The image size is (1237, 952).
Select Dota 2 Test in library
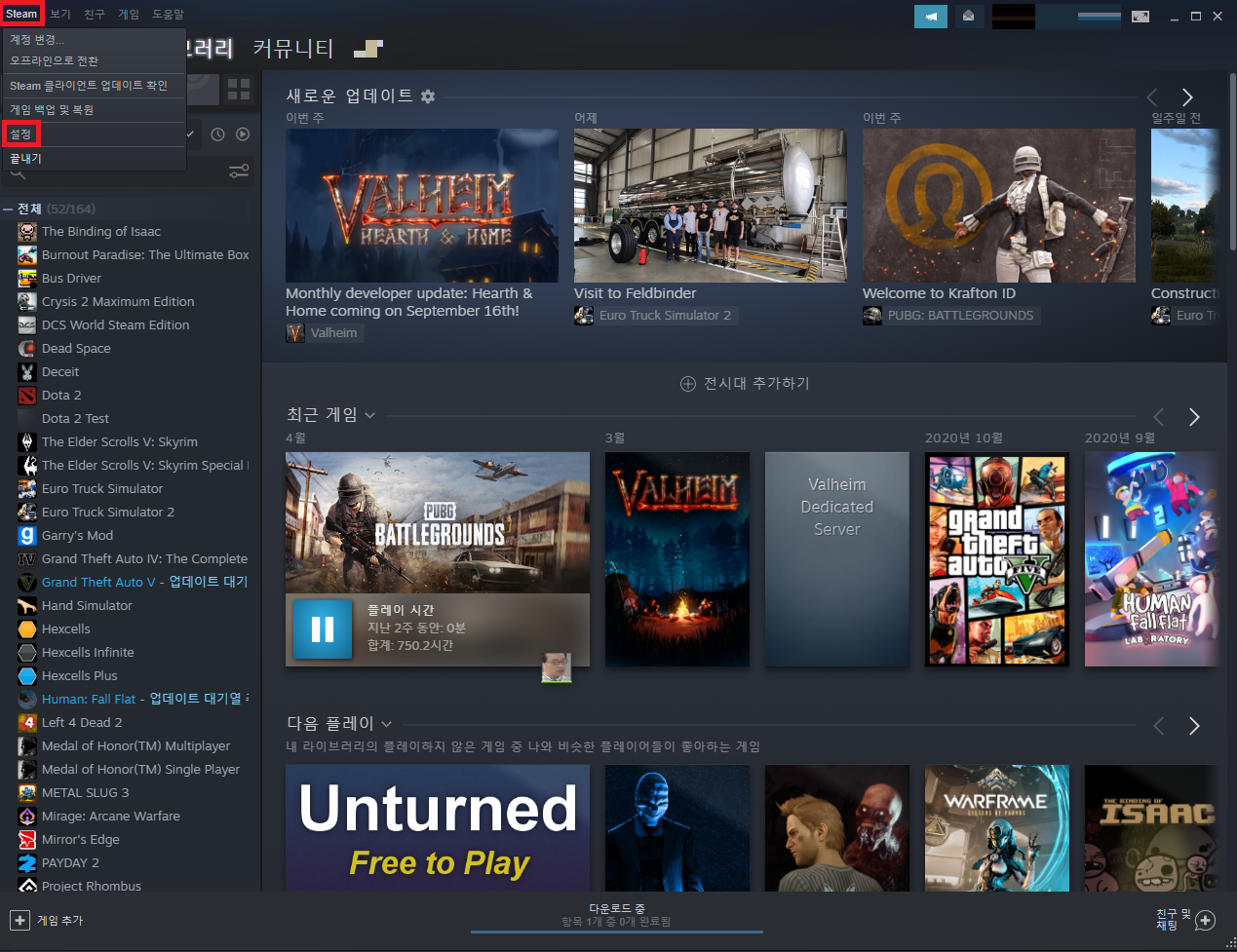pyautogui.click(x=75, y=419)
